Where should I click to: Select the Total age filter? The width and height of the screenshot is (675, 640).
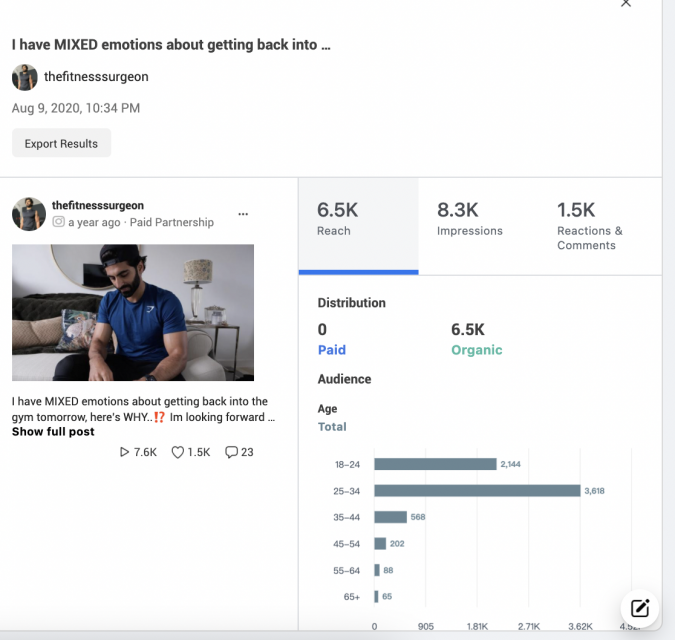pyautogui.click(x=332, y=426)
